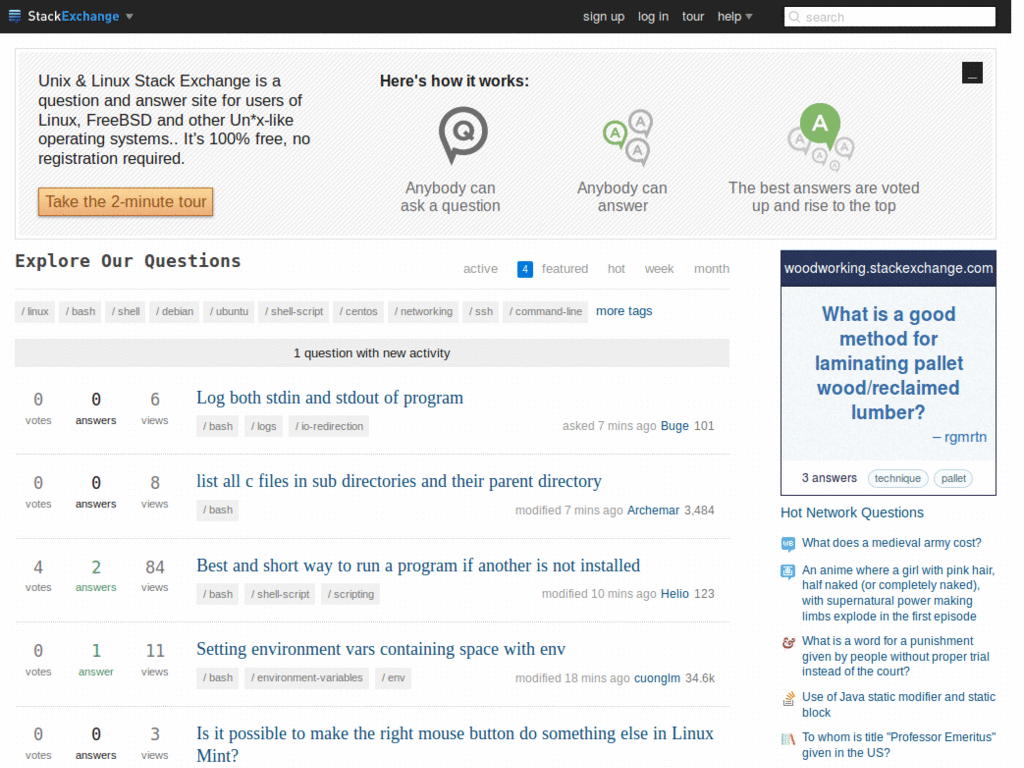Open user Buge profile
This screenshot has height=768, width=1024.
point(675,426)
